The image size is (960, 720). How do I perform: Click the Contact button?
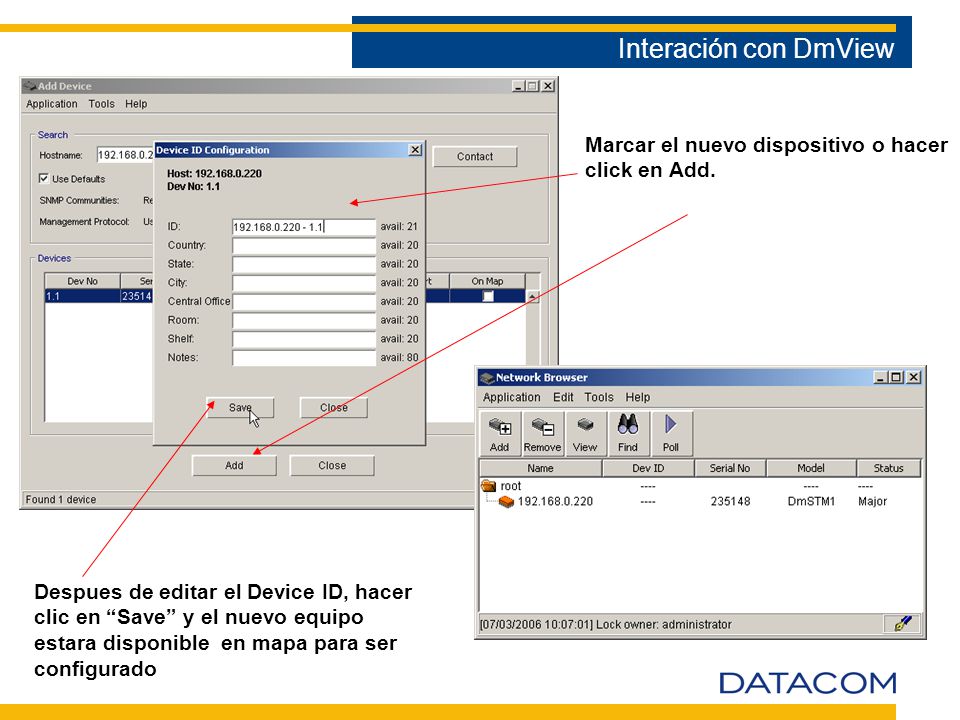474,157
